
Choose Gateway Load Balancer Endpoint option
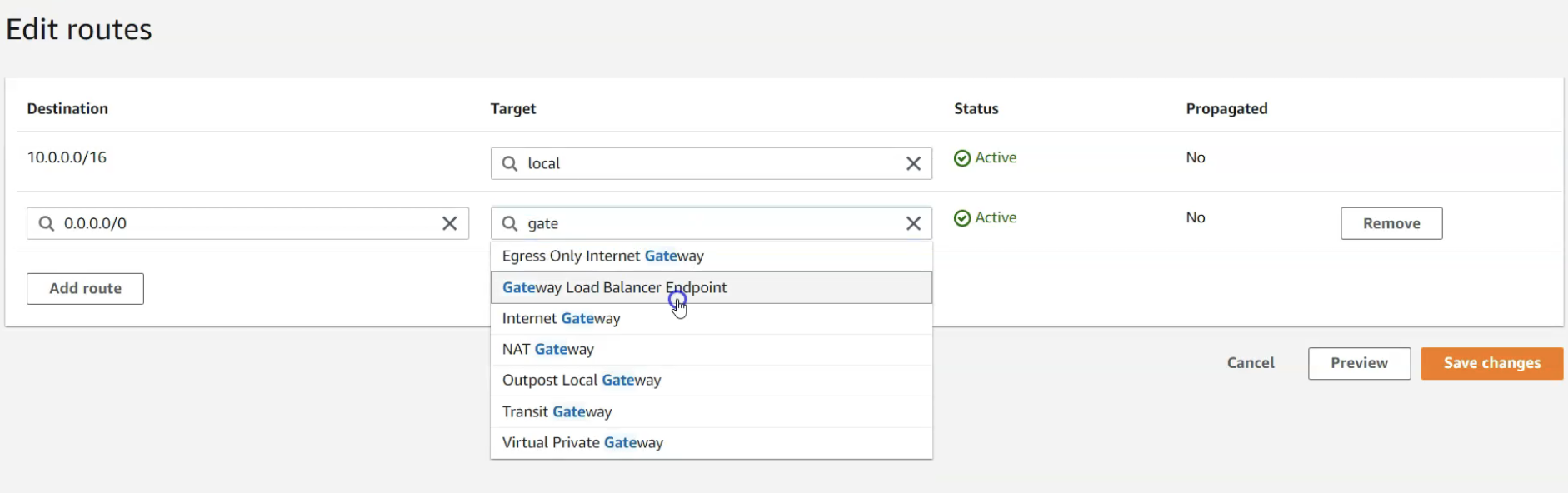(x=614, y=288)
